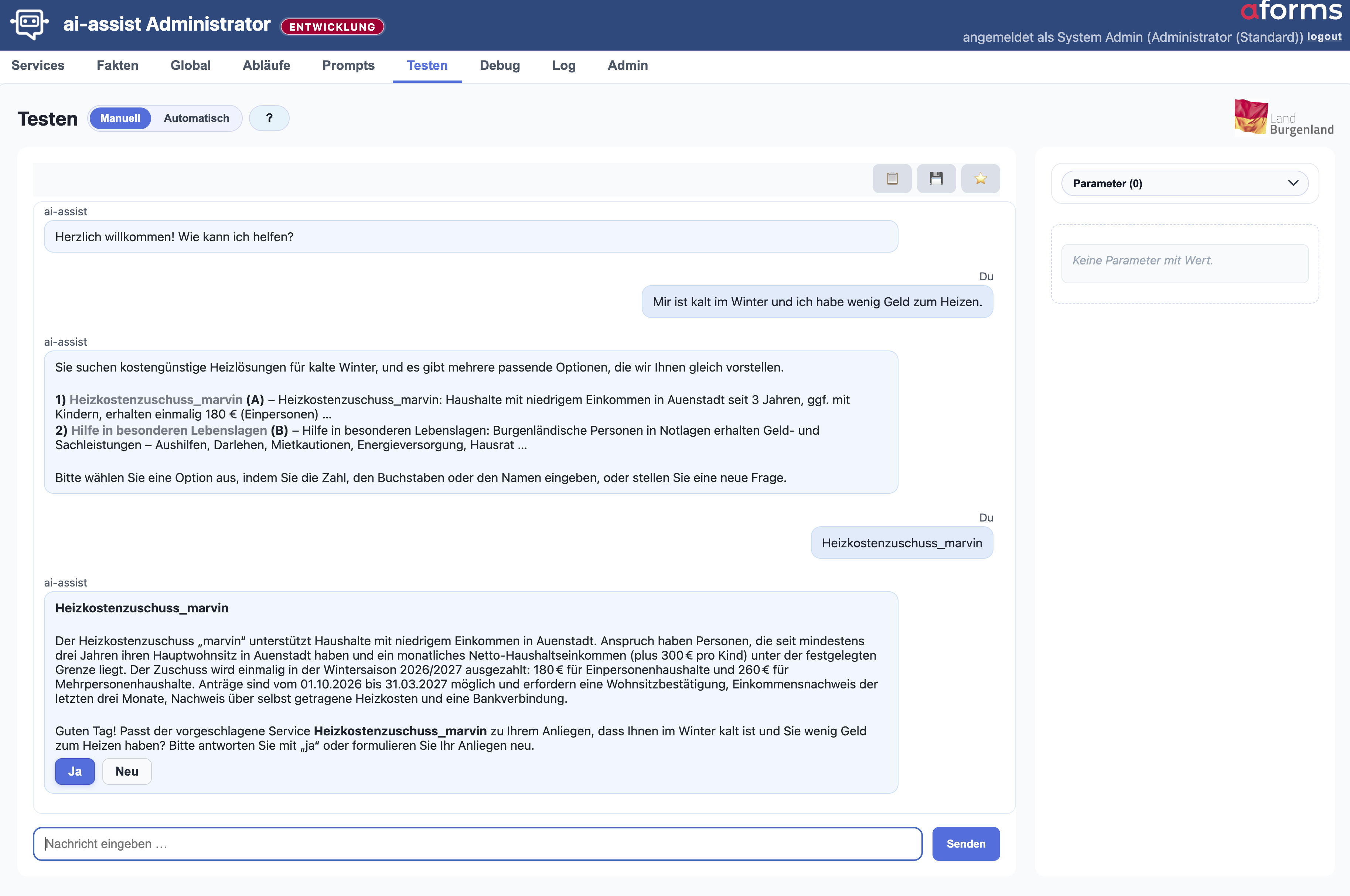Select the Testen tab
This screenshot has height=896, width=1350.
pyautogui.click(x=427, y=66)
